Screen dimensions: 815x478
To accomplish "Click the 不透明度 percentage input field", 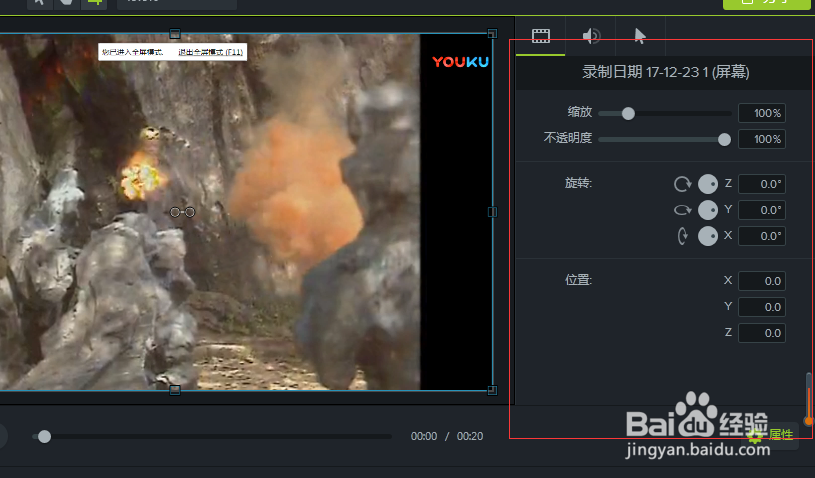I will [x=762, y=139].
